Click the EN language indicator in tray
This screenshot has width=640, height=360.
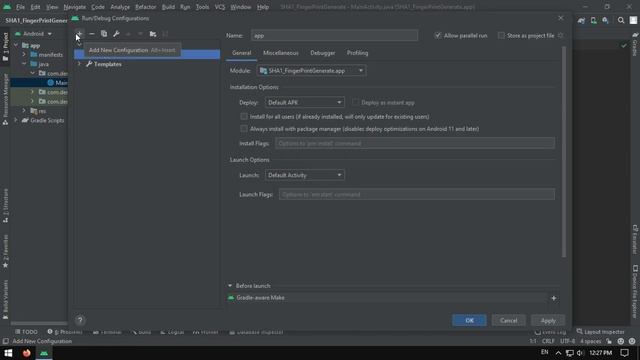[x=544, y=352]
